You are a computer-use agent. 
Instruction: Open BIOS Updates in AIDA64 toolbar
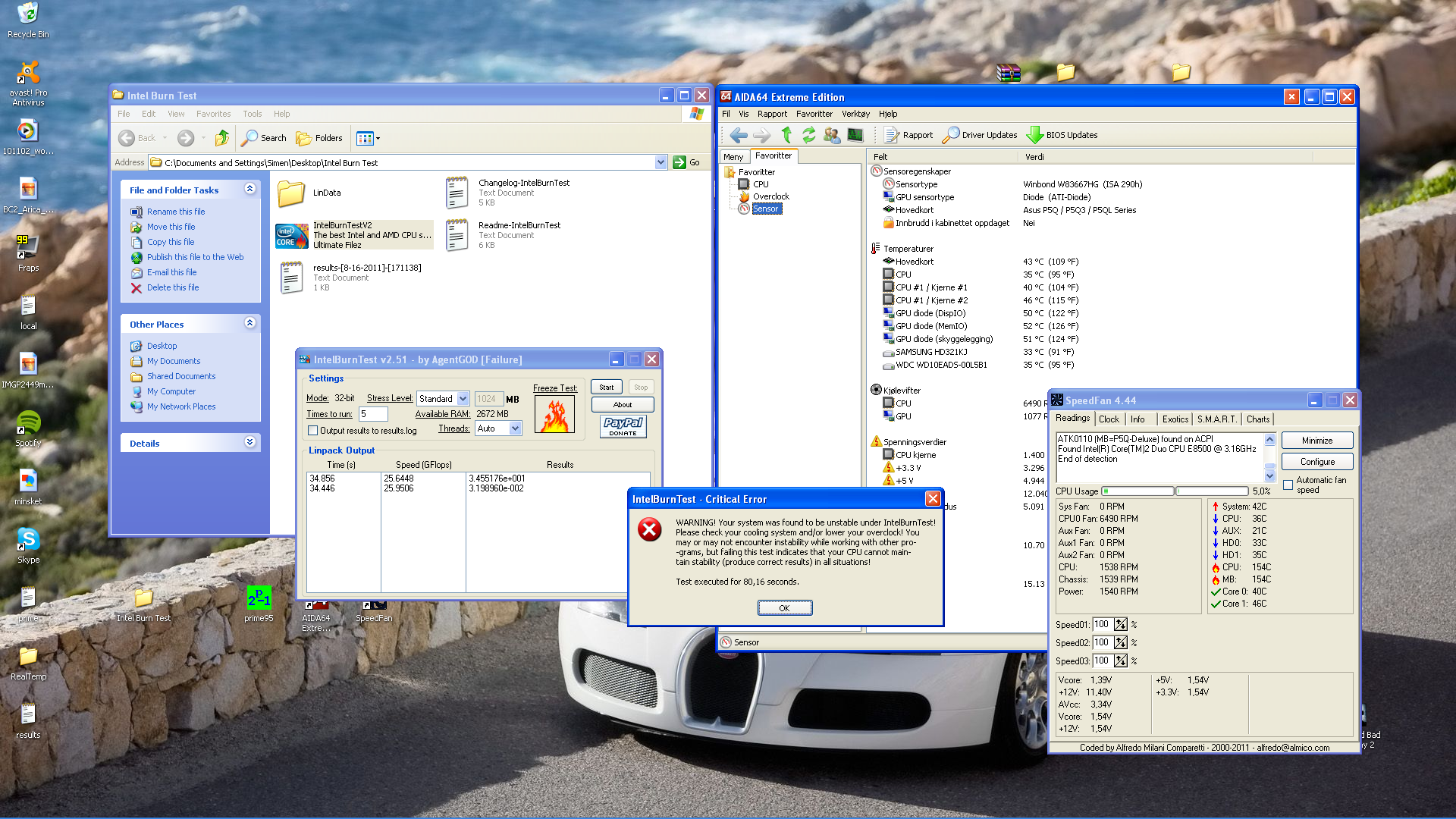1062,135
